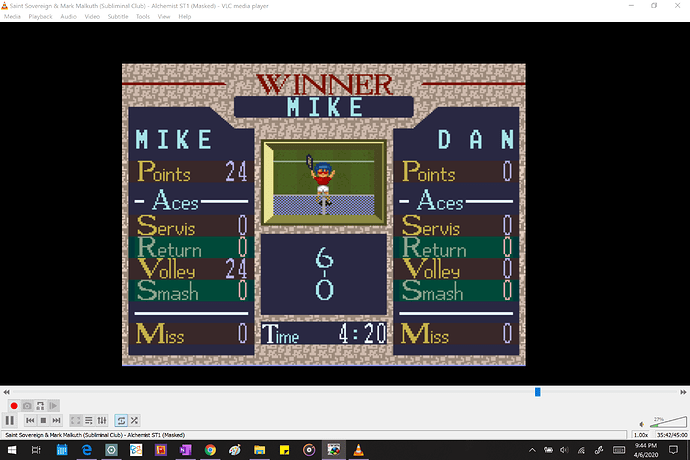Click the 1.00x playback speed indicator
Viewport: 690px width, 460px height.
(641, 435)
